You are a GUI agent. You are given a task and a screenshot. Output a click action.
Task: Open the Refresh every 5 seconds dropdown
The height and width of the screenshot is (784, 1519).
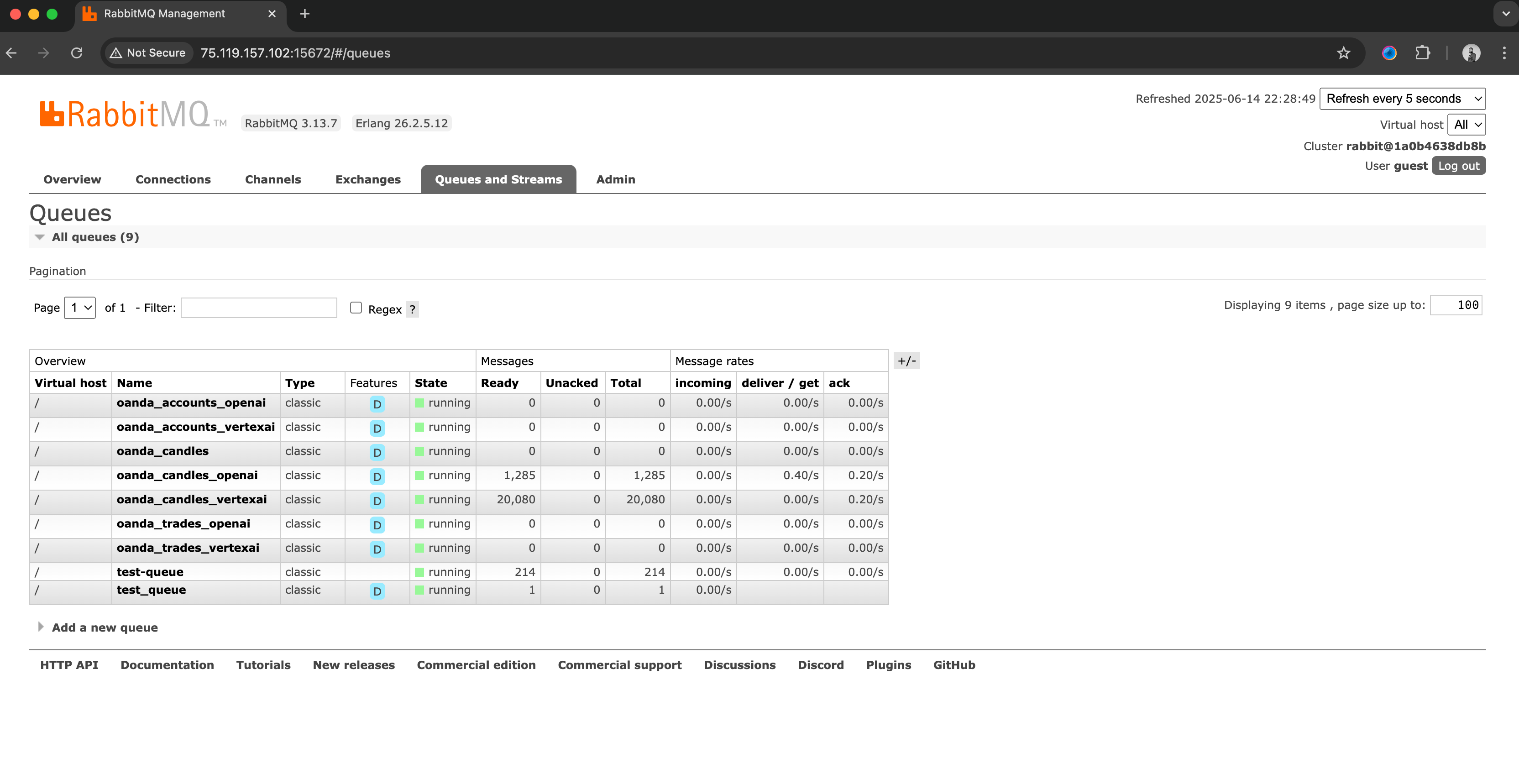[x=1402, y=99]
